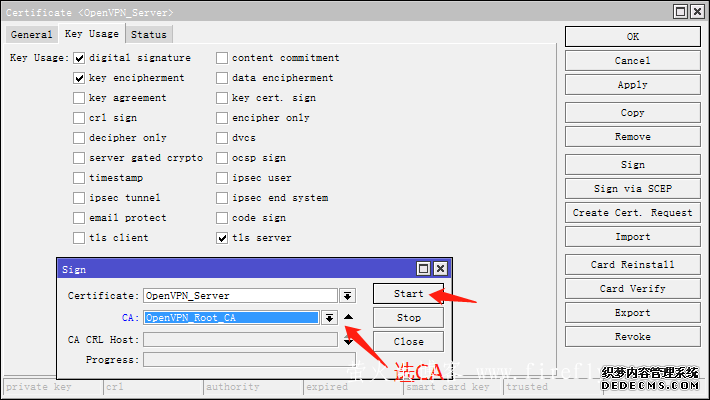Click the Sign button in the right panel

(633, 165)
